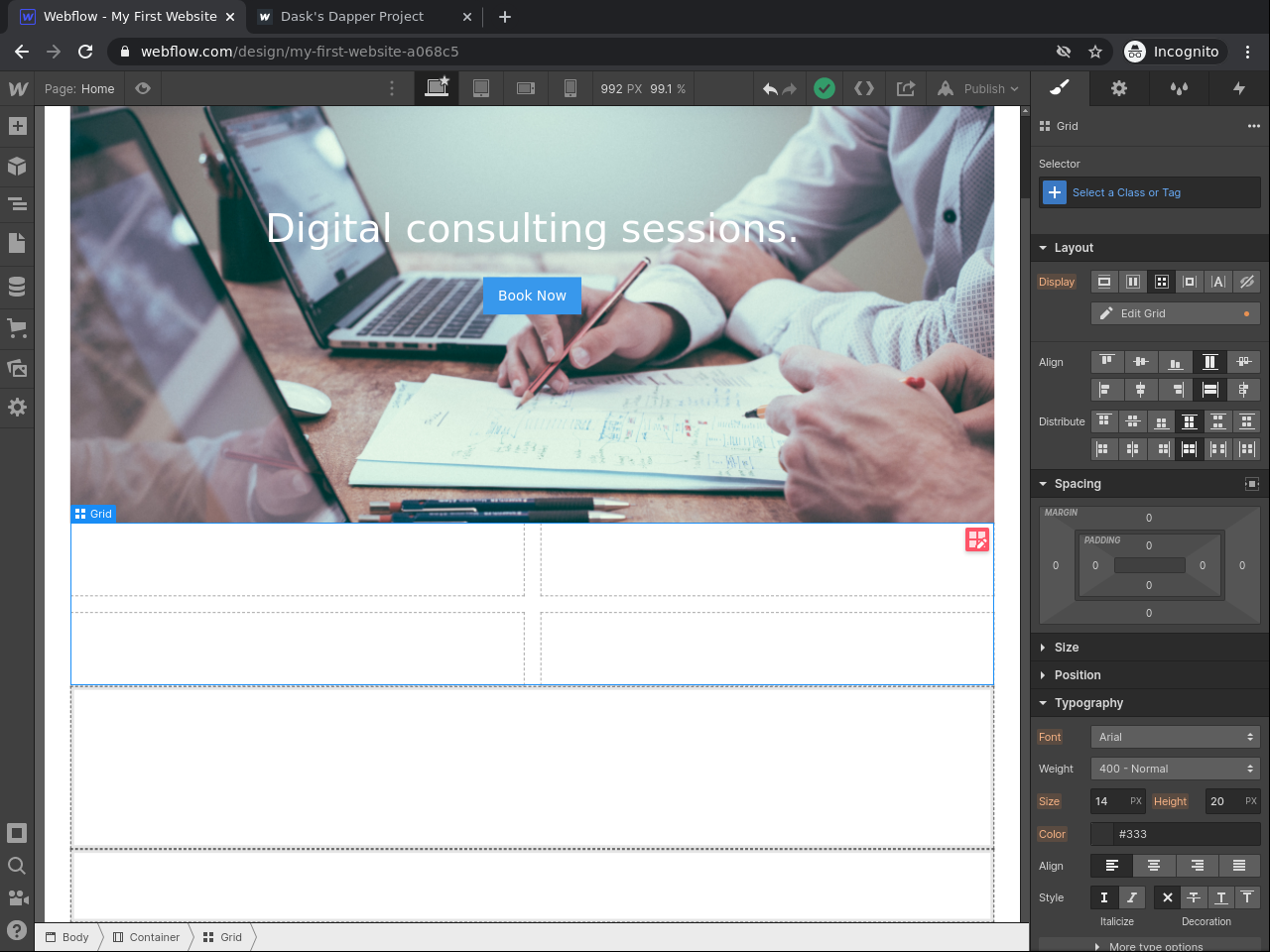Viewport: 1270px width, 952px height.
Task: Collapse the Layout section
Action: (1151, 248)
